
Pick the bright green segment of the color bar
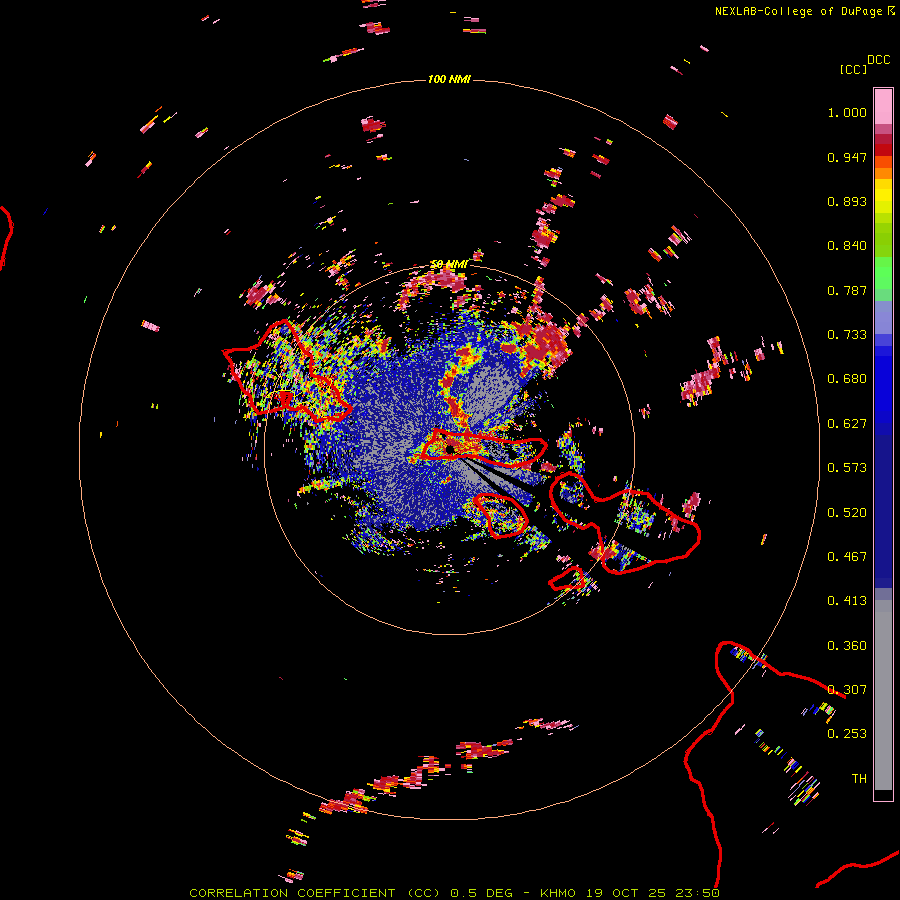pyautogui.click(x=883, y=273)
